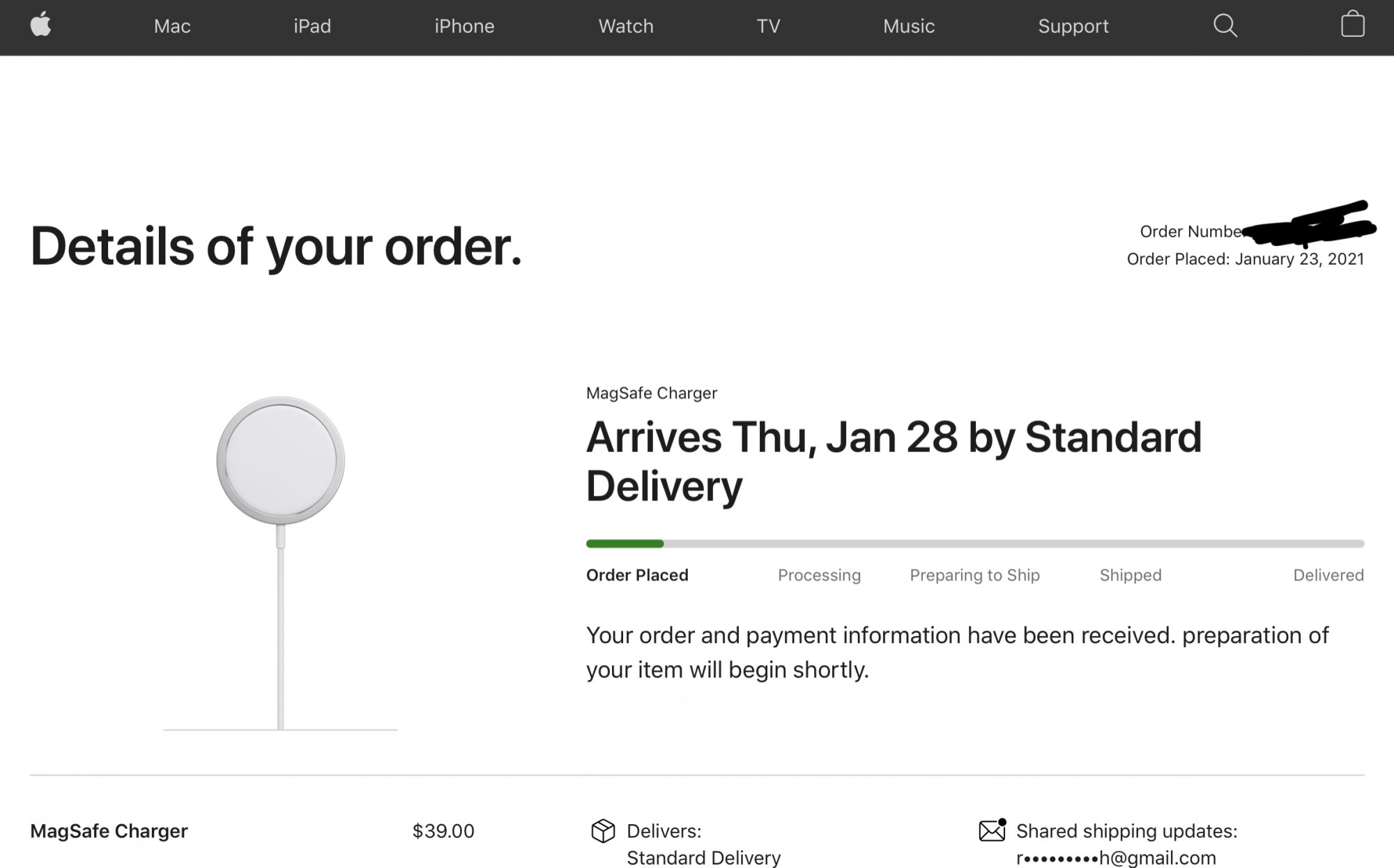Click the Shipped status step
This screenshot has width=1394, height=868.
point(1130,575)
